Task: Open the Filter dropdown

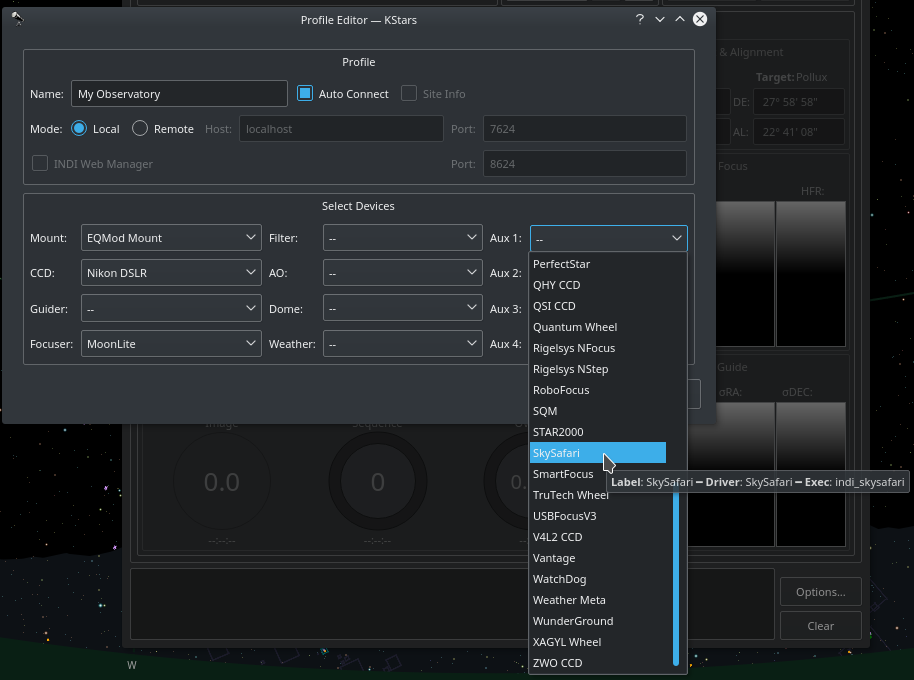Action: pos(403,237)
